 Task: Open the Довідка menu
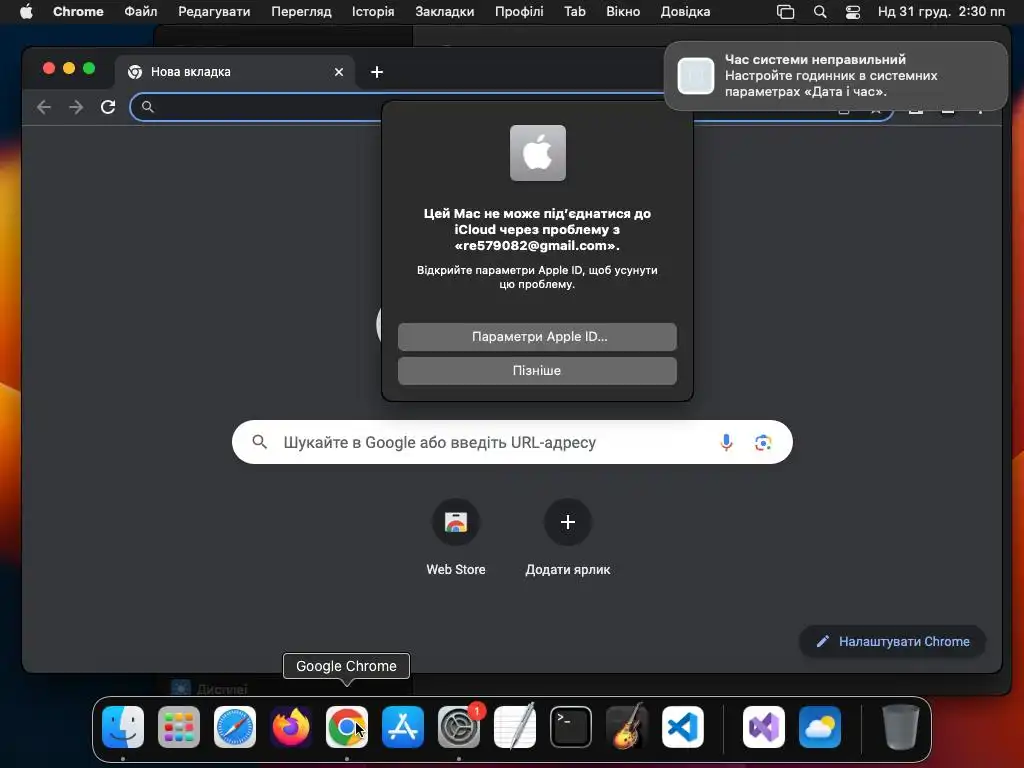685,12
